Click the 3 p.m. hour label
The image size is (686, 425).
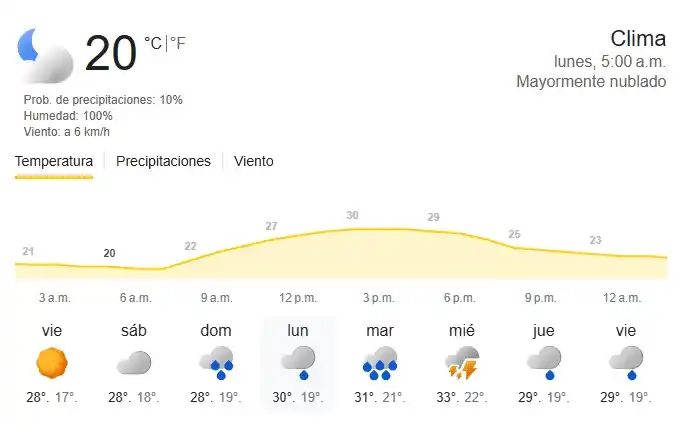coord(378,298)
